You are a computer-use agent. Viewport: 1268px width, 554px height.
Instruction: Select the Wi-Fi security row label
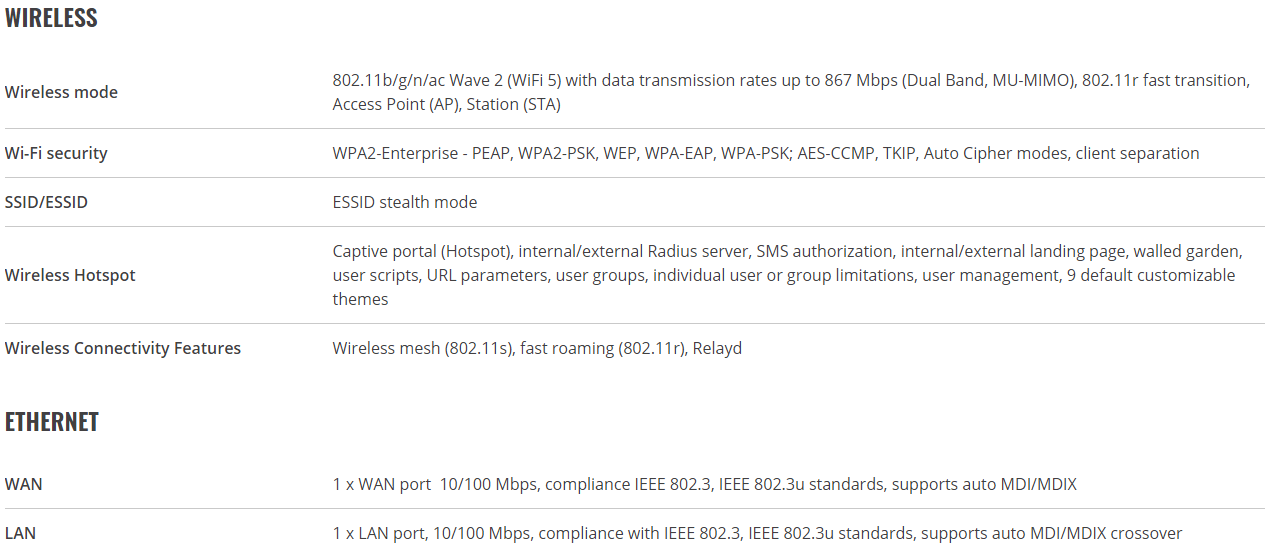(56, 153)
